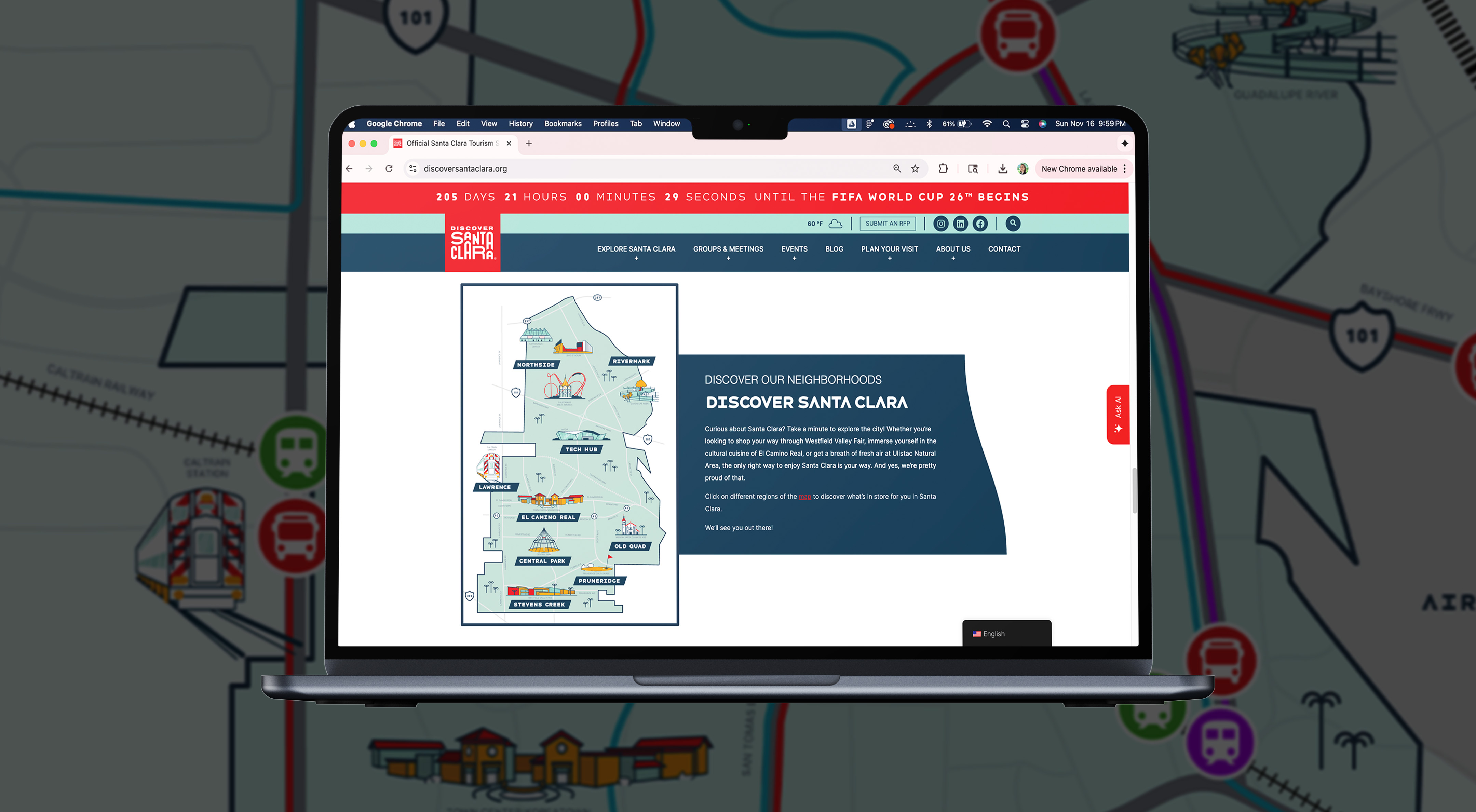Expand the Groups & Meetings menu
The height and width of the screenshot is (812, 1476).
pos(728,249)
